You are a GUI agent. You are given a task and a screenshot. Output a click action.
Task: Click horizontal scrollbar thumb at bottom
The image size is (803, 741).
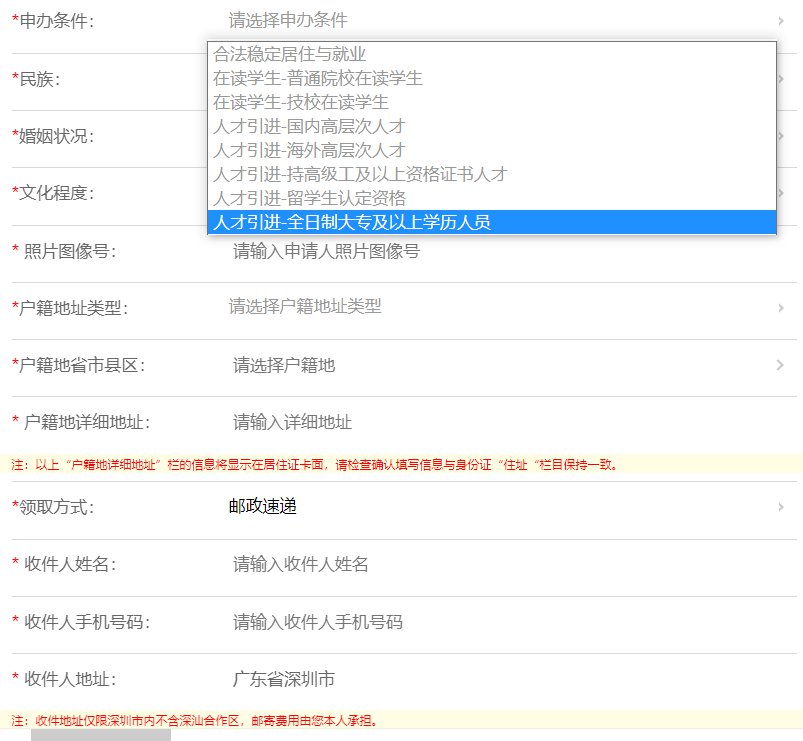coord(101,735)
